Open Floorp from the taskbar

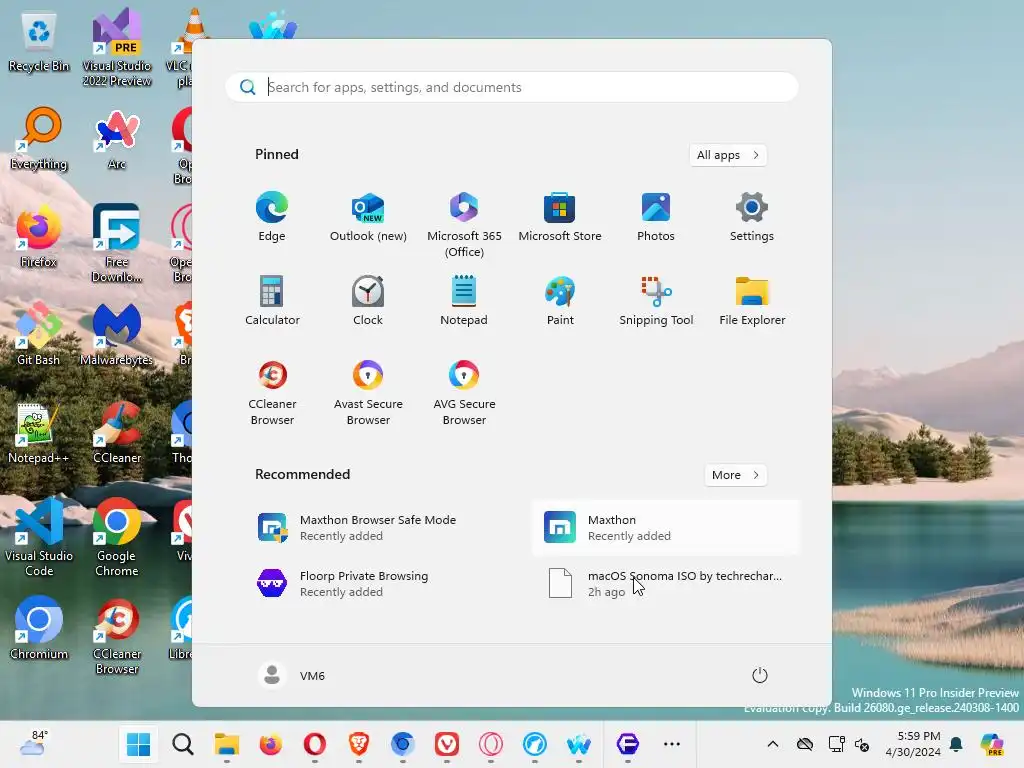(x=628, y=744)
